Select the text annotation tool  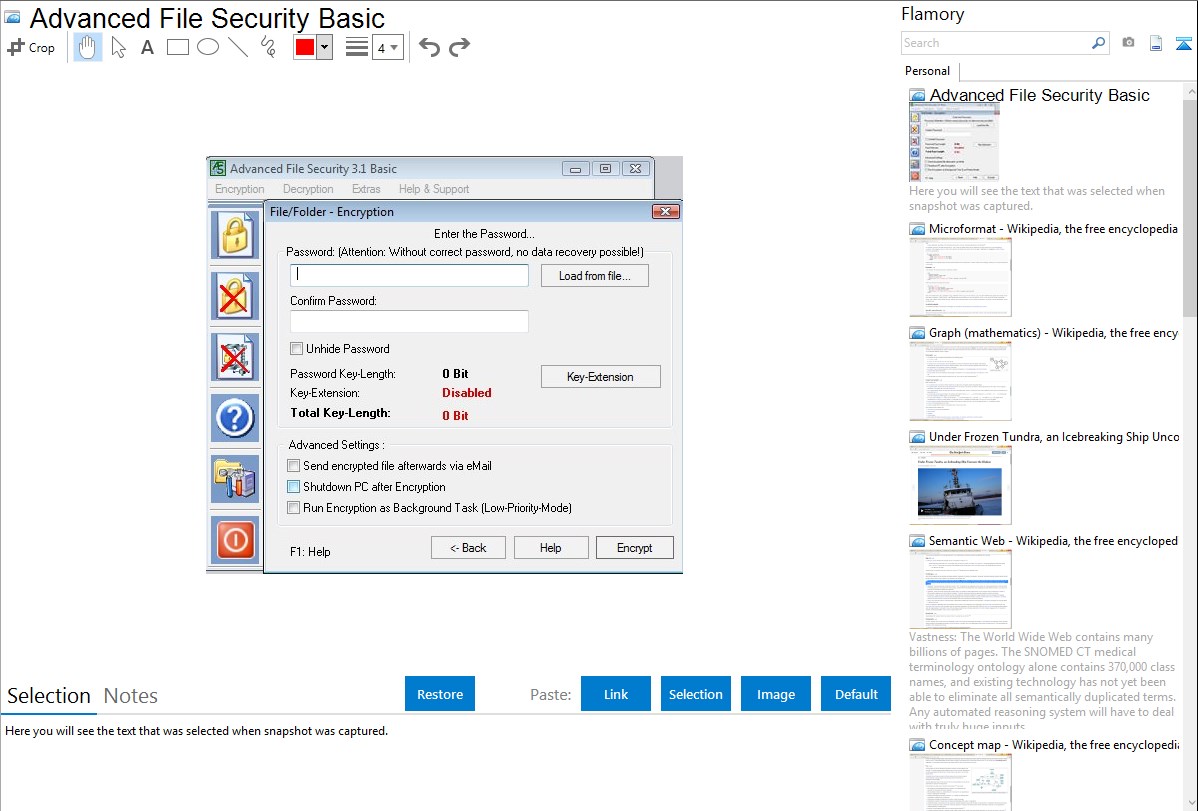click(x=147, y=47)
